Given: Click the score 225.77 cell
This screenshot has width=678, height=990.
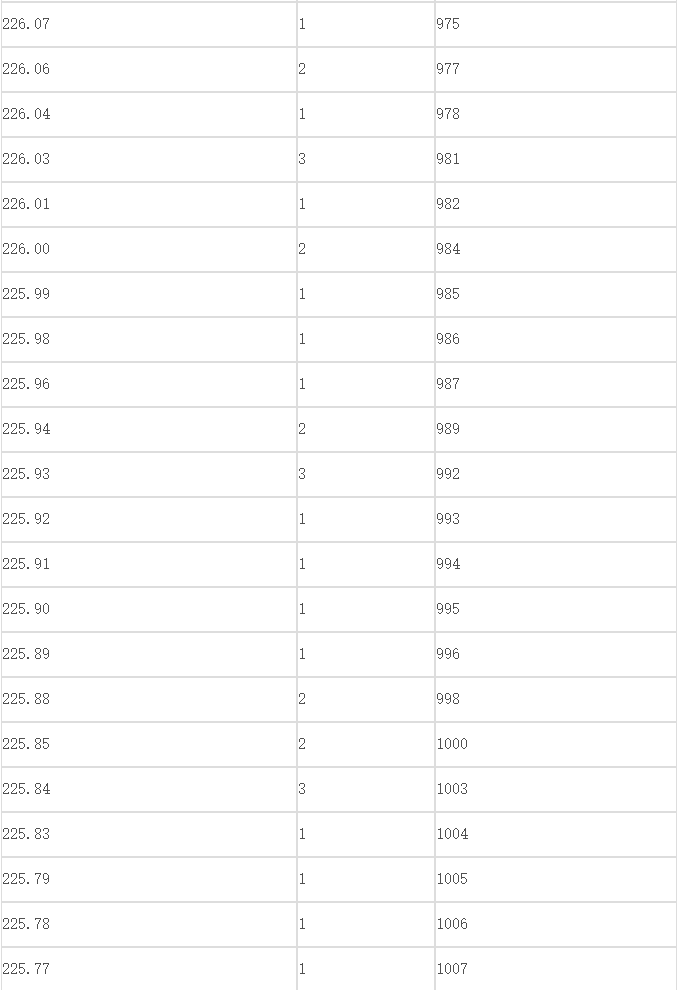Looking at the screenshot, I should coord(149,969).
